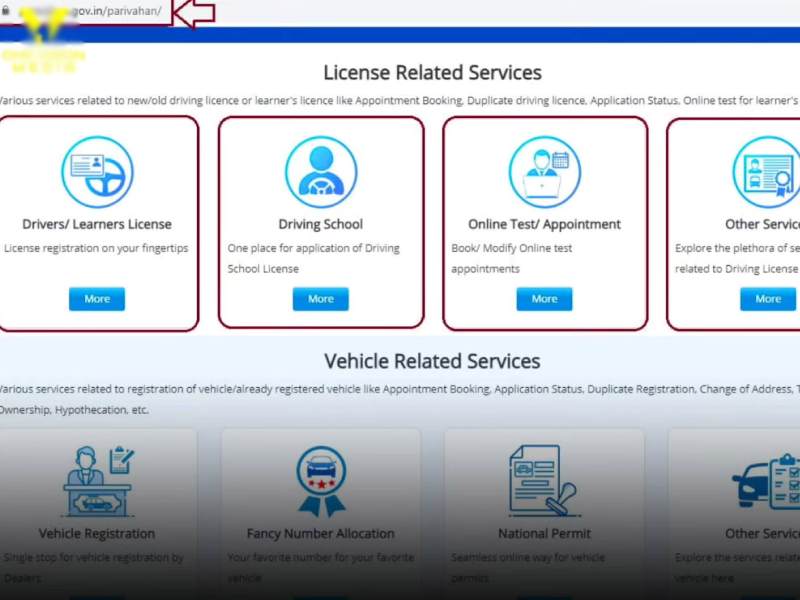This screenshot has width=800, height=600.
Task: Click 'Single stop for vehicle registration by' text
Action: (x=93, y=558)
